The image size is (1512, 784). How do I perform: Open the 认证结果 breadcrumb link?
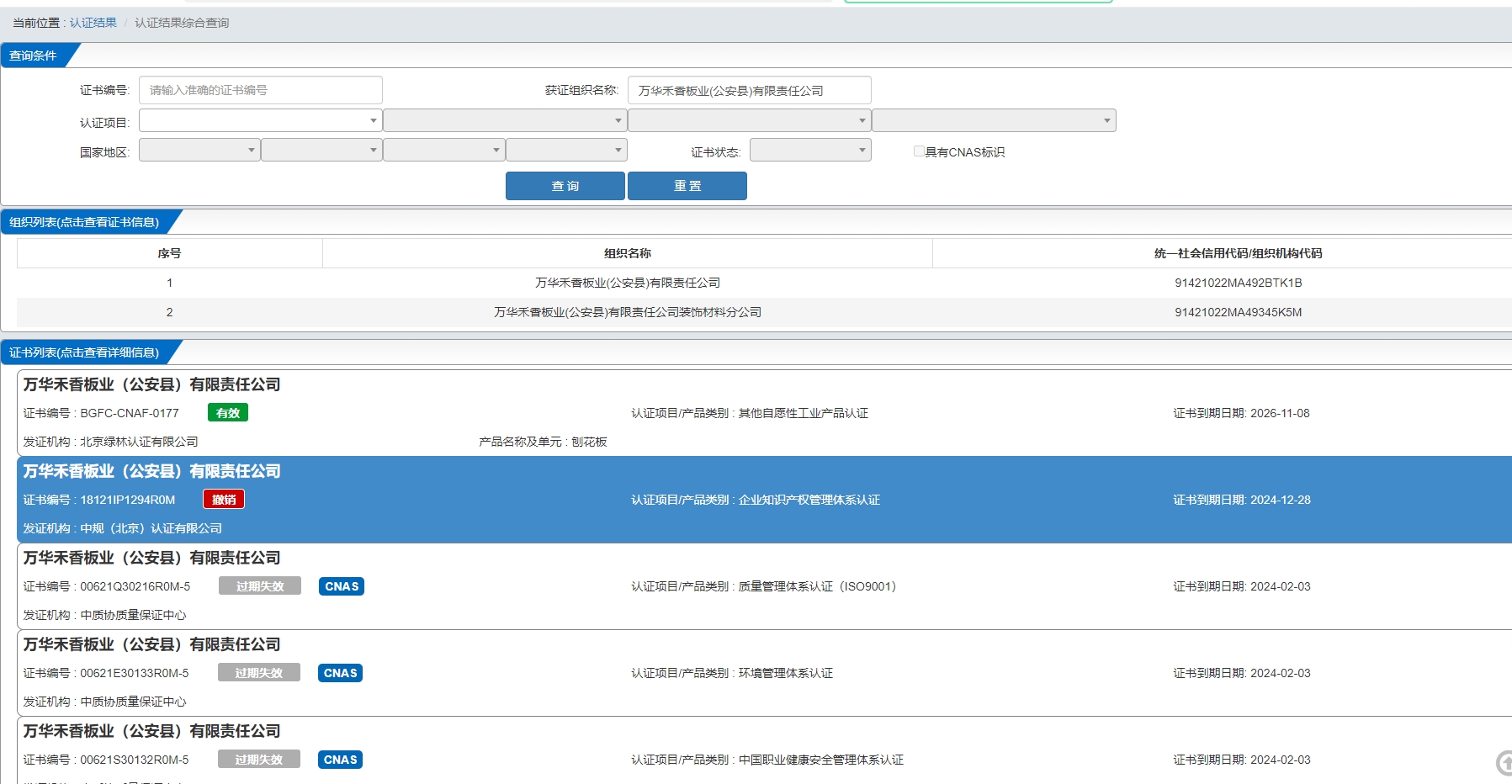(x=93, y=23)
